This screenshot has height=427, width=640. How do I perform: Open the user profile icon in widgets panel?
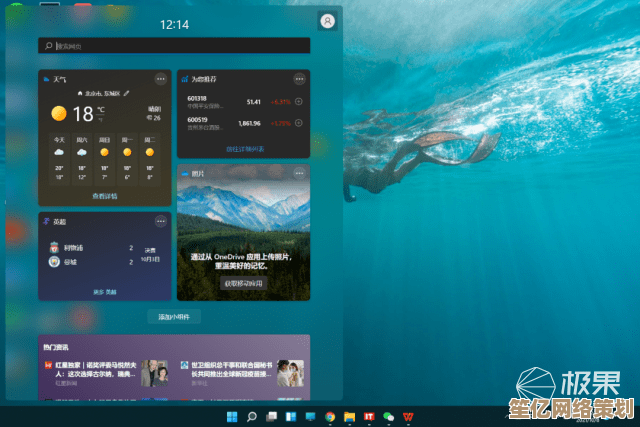327,21
